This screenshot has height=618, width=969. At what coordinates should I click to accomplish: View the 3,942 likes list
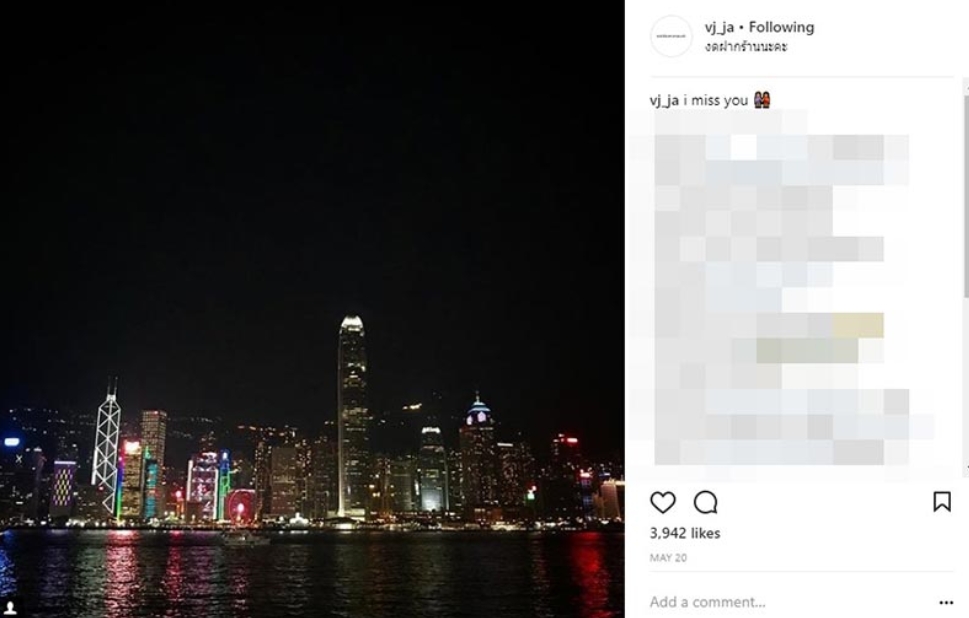(x=685, y=533)
